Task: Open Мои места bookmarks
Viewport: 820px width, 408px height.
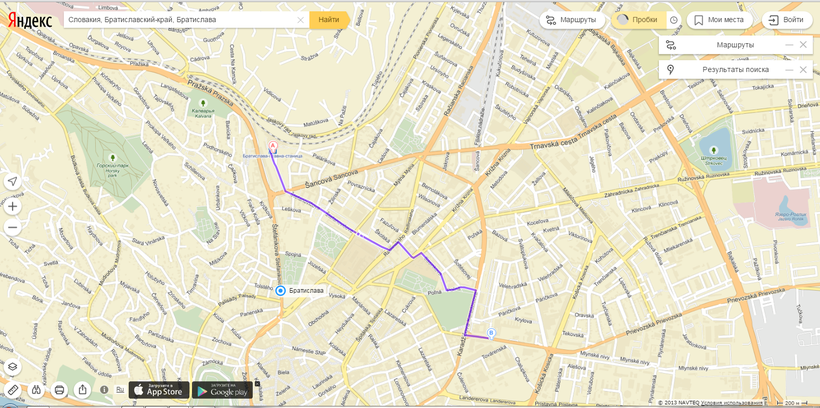Action: pyautogui.click(x=720, y=20)
